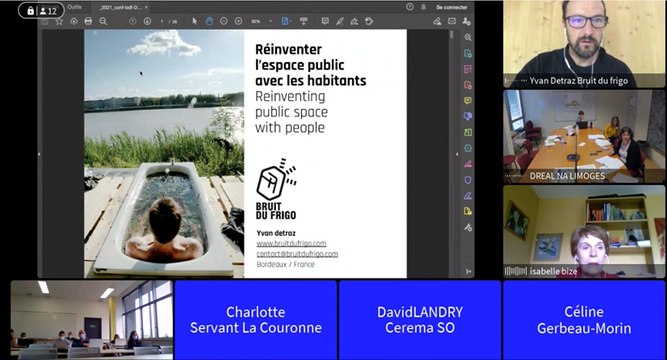The width and height of the screenshot is (667, 360).
Task: Activate the arrow selection tool
Action: 194,21
